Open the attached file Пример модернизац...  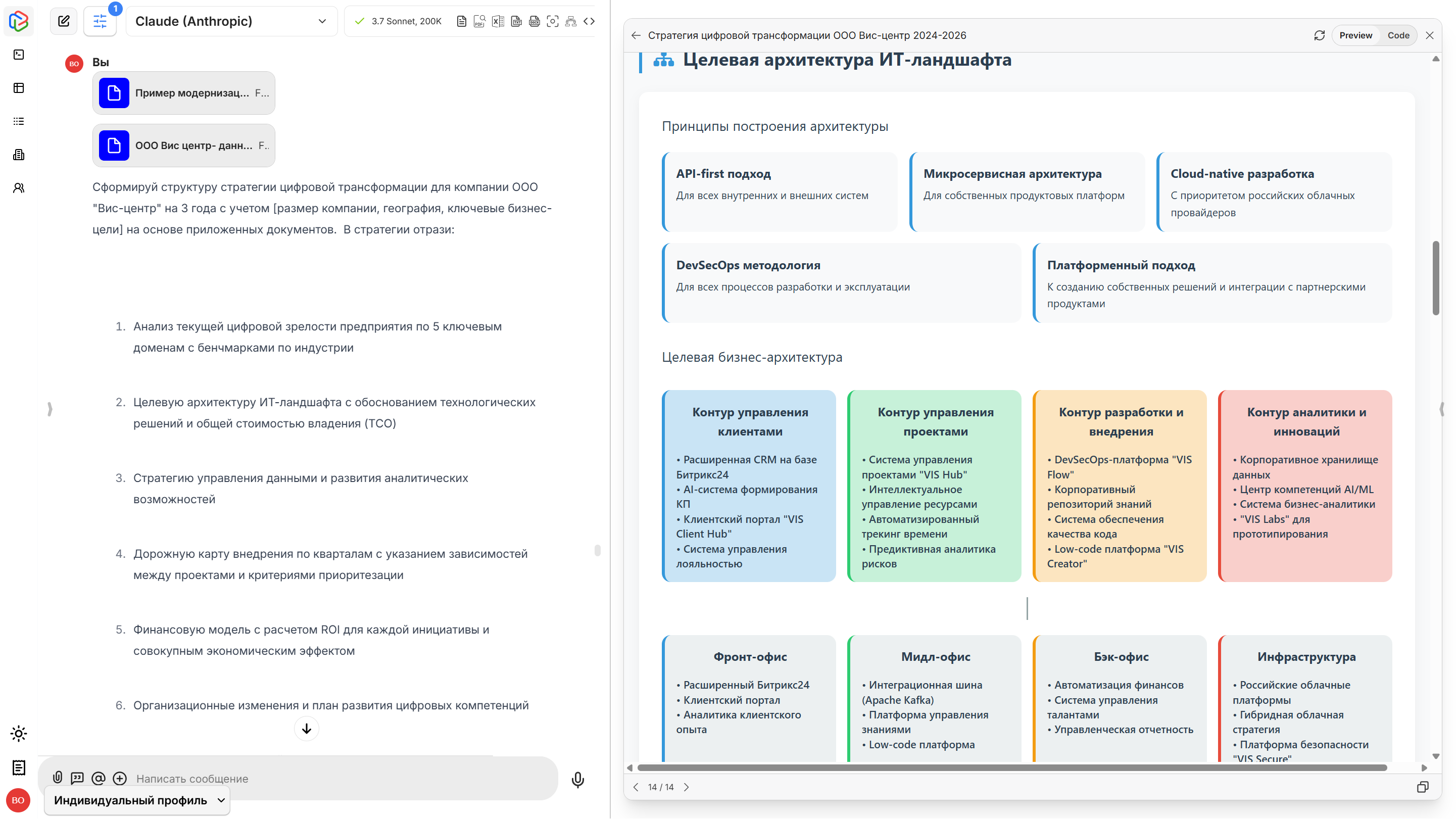(x=184, y=93)
